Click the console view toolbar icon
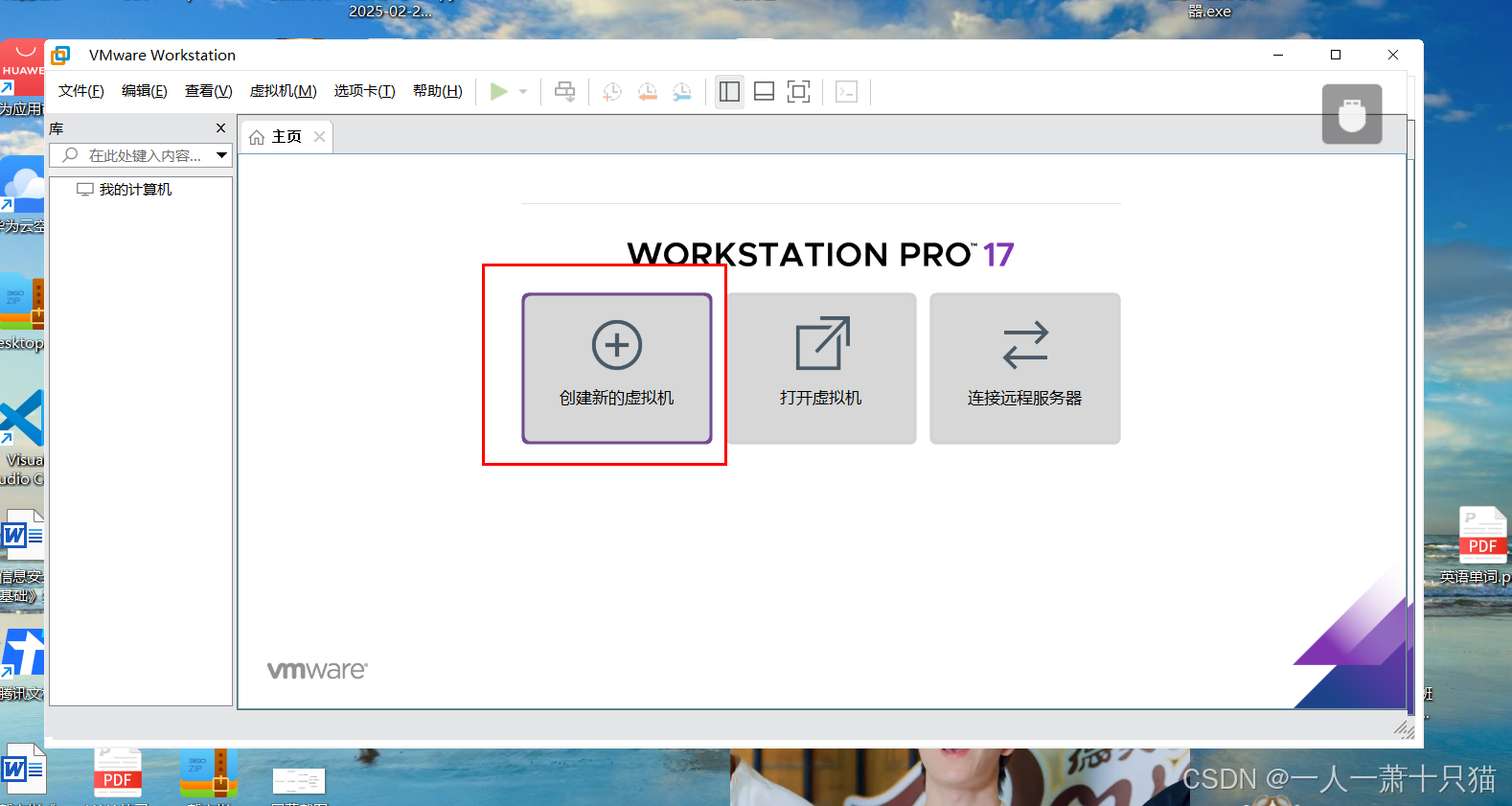This screenshot has height=806, width=1512. click(846, 91)
